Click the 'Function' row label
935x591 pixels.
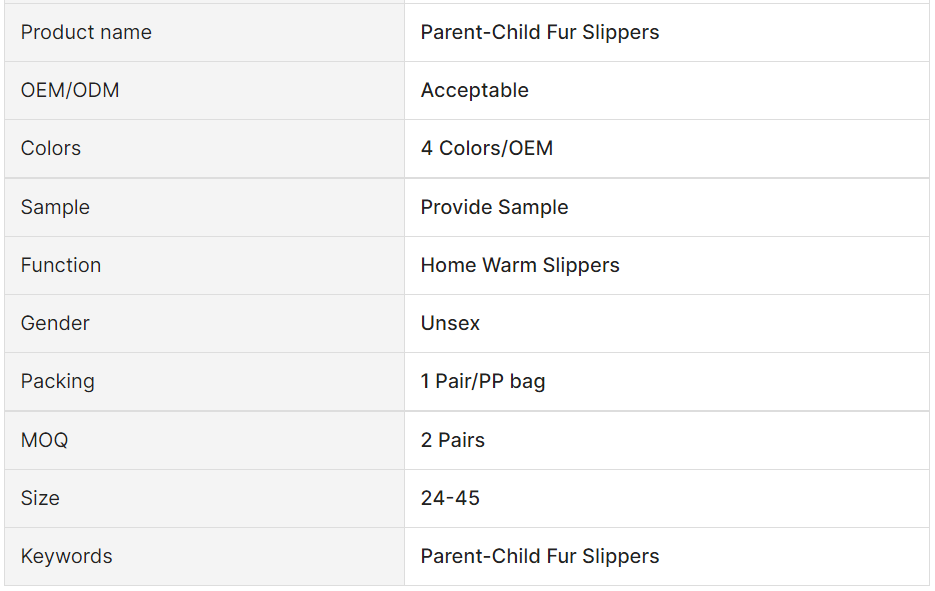click(x=61, y=265)
